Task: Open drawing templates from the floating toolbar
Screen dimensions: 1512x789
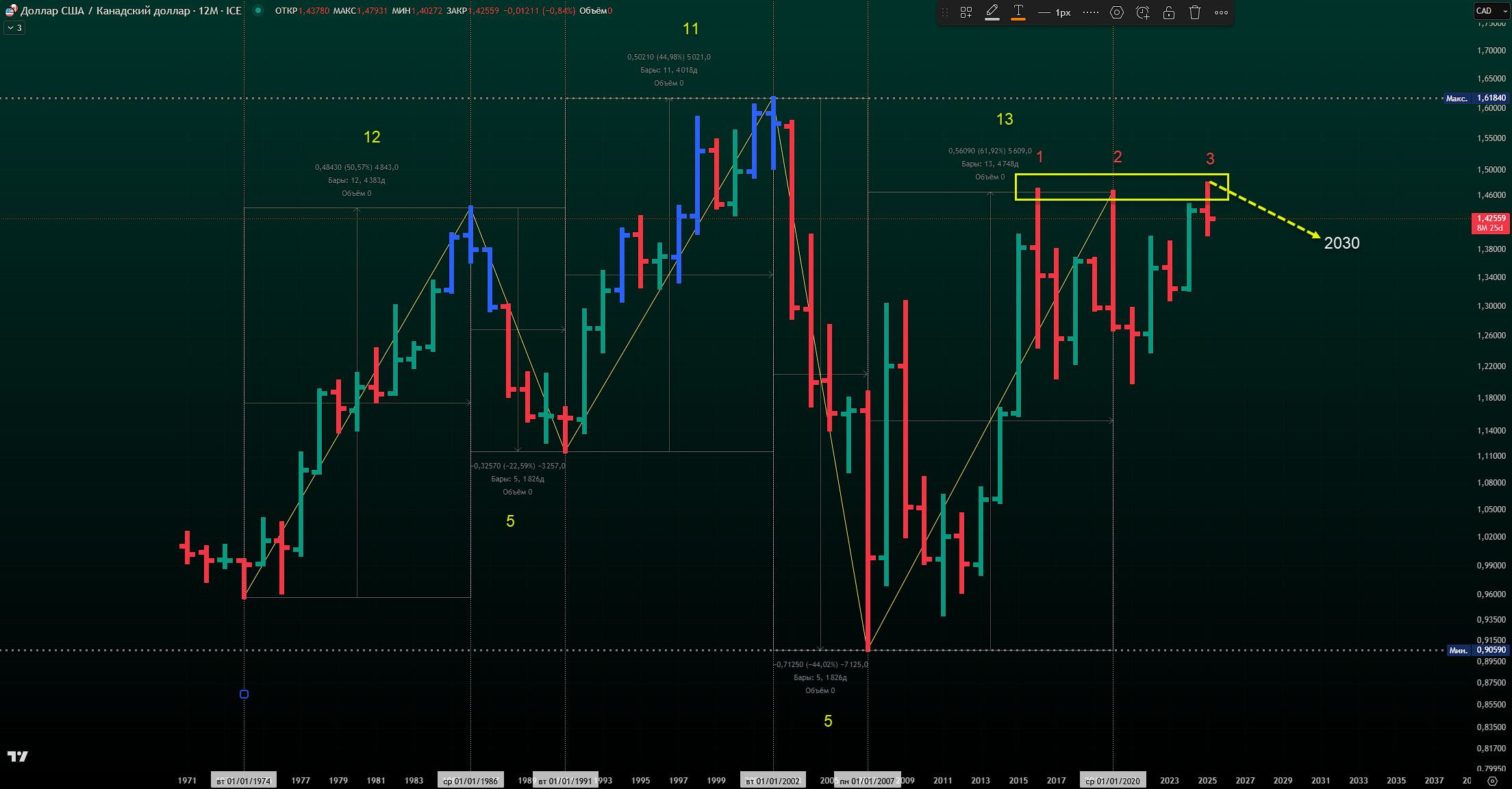Action: click(966, 12)
